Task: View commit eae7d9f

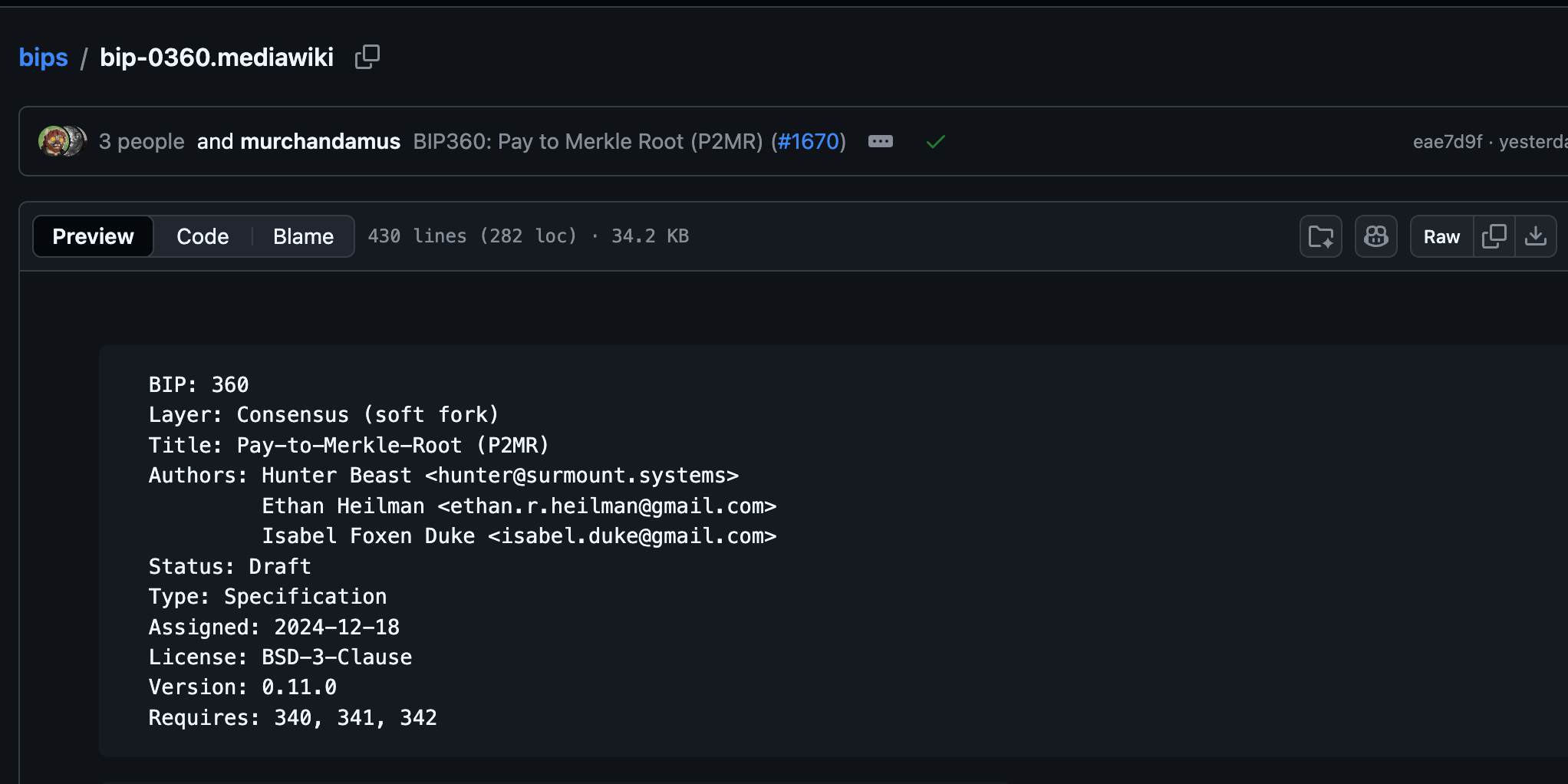Action: (x=1447, y=142)
